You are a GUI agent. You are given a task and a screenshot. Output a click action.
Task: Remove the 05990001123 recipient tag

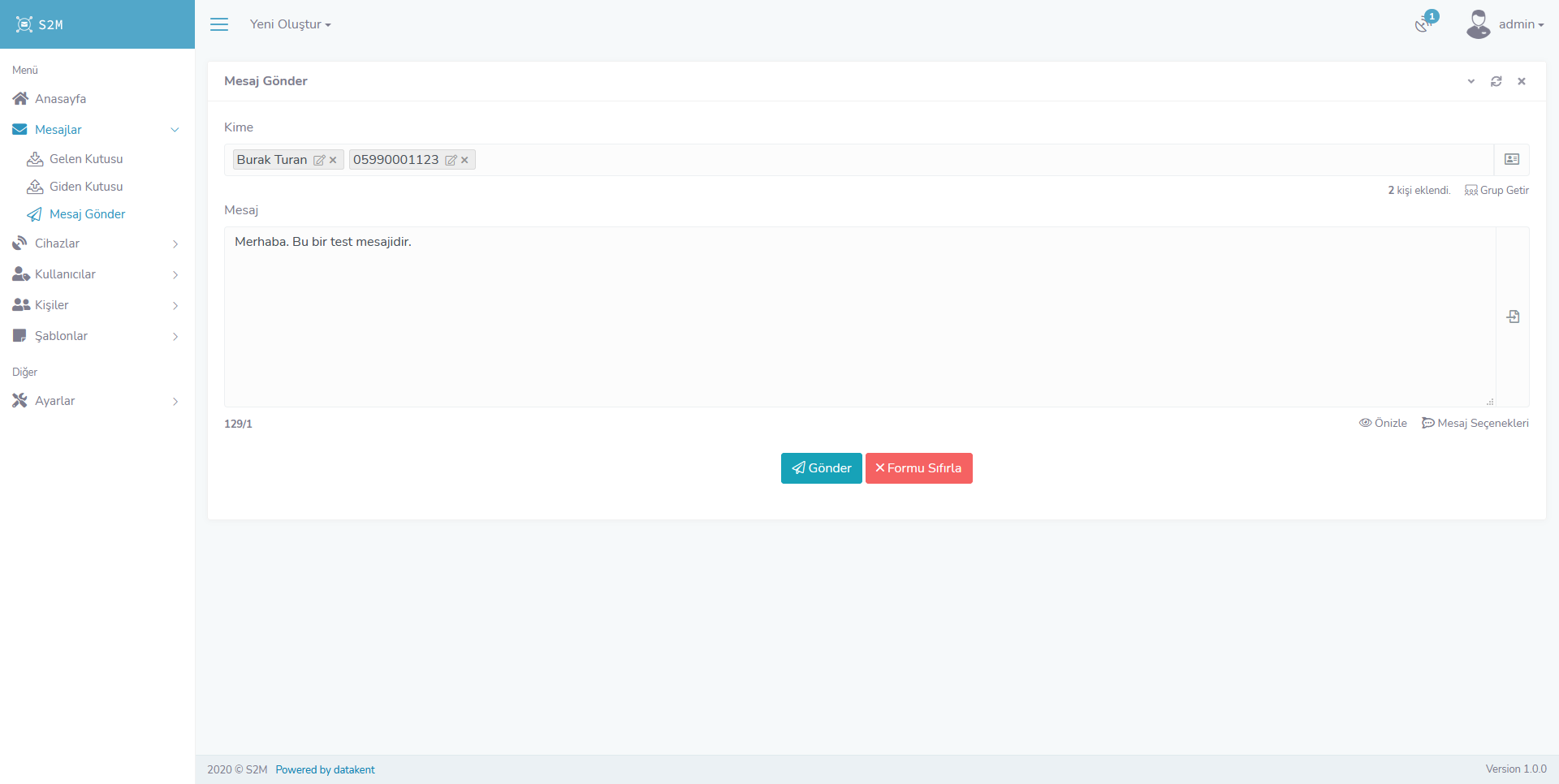pyautogui.click(x=464, y=161)
